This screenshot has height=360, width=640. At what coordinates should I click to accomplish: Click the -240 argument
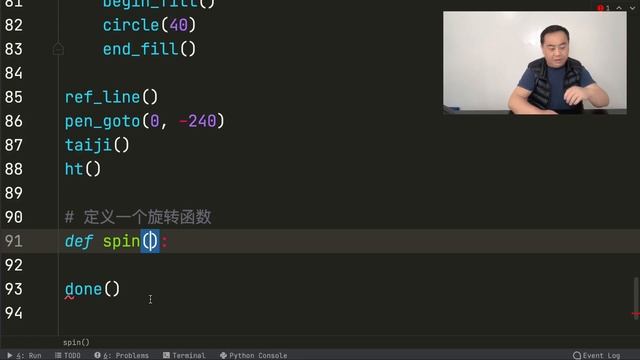coord(198,121)
